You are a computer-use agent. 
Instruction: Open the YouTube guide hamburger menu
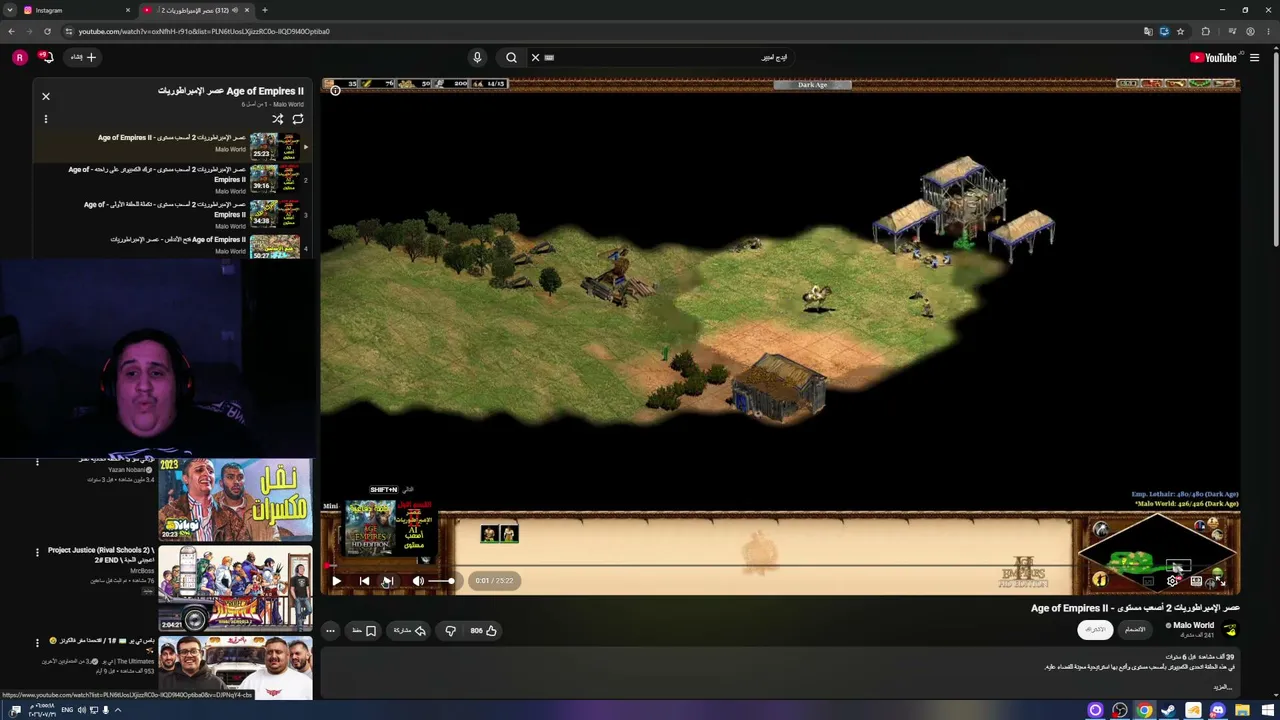coord(1254,58)
